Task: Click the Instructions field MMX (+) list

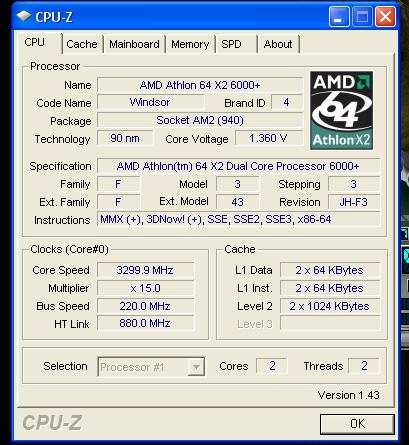Action: coord(238,219)
